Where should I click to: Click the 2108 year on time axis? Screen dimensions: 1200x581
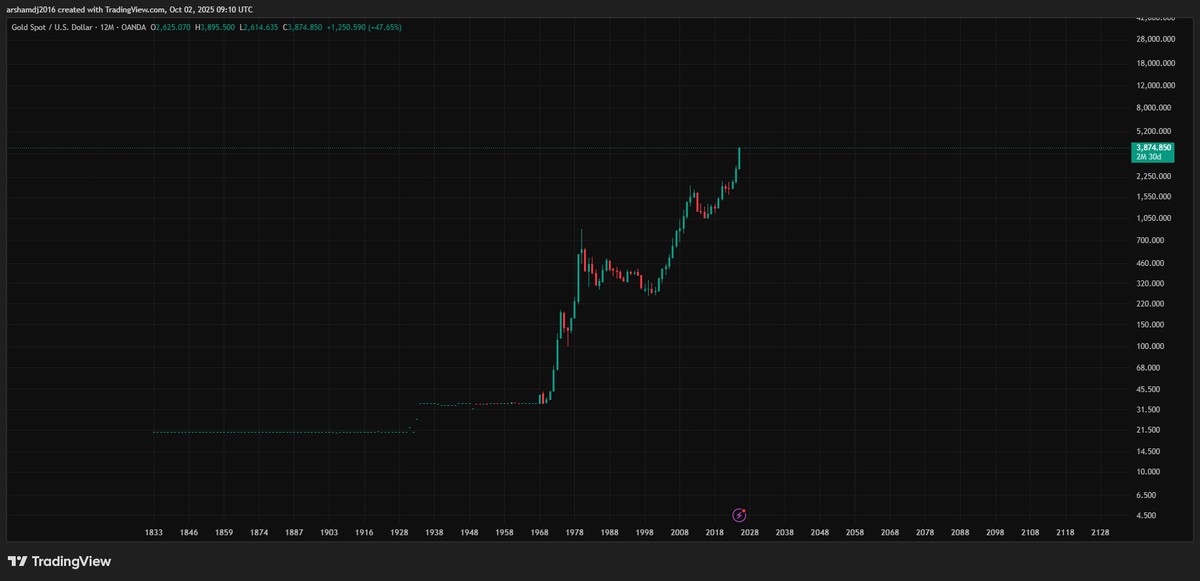(x=1029, y=534)
